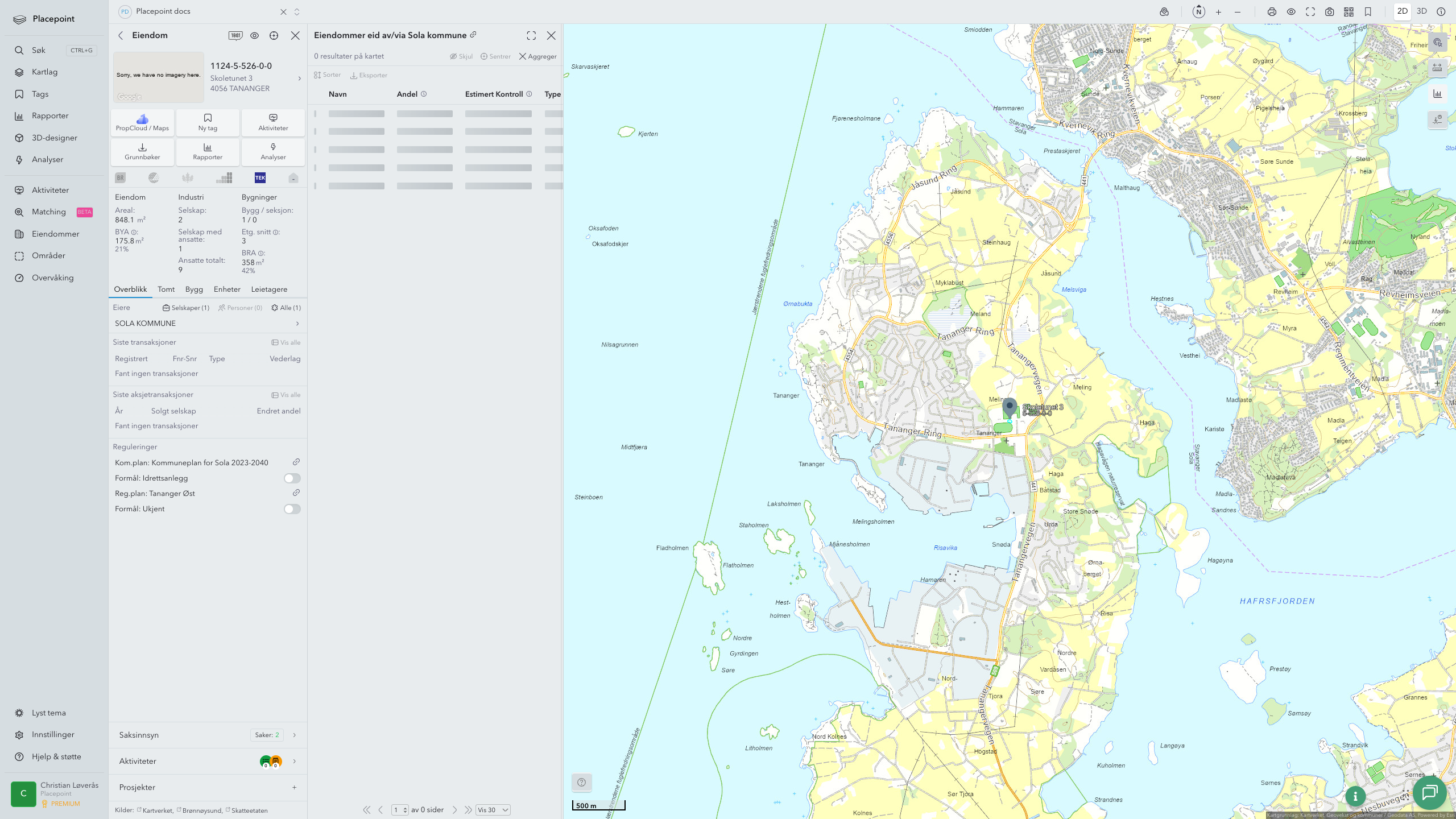Toggle the Formål: Idrettsanlegg switch
This screenshot has width=1456, height=819.
pyautogui.click(x=292, y=478)
